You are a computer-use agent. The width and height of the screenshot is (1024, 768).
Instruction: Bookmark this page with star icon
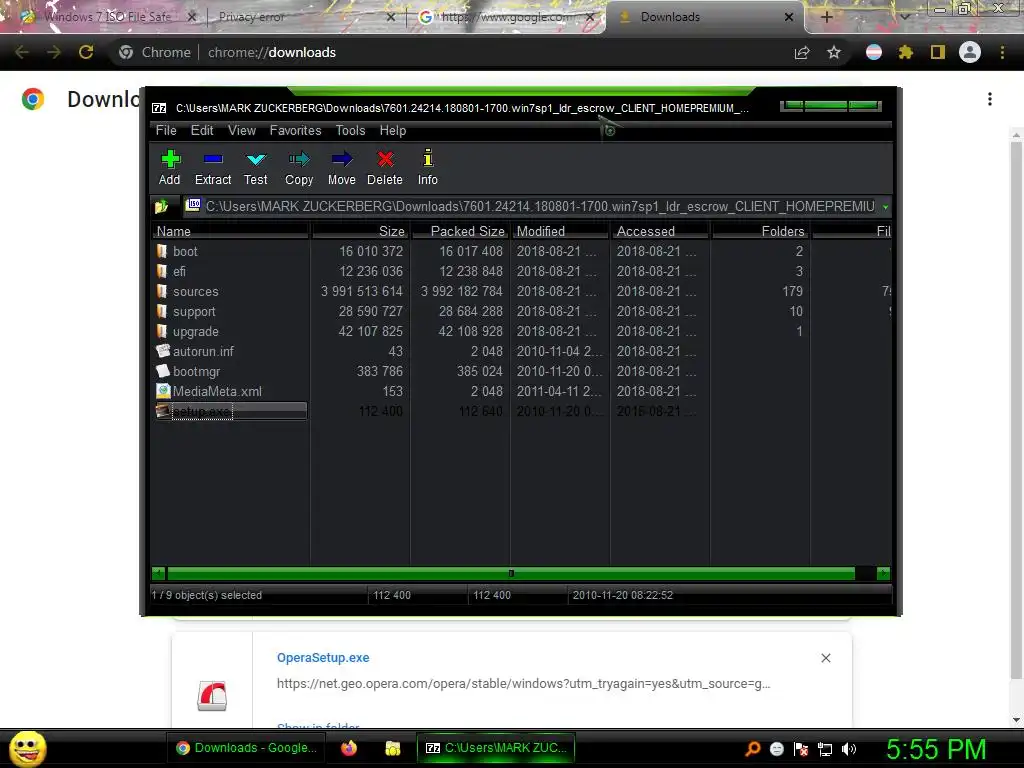834,52
